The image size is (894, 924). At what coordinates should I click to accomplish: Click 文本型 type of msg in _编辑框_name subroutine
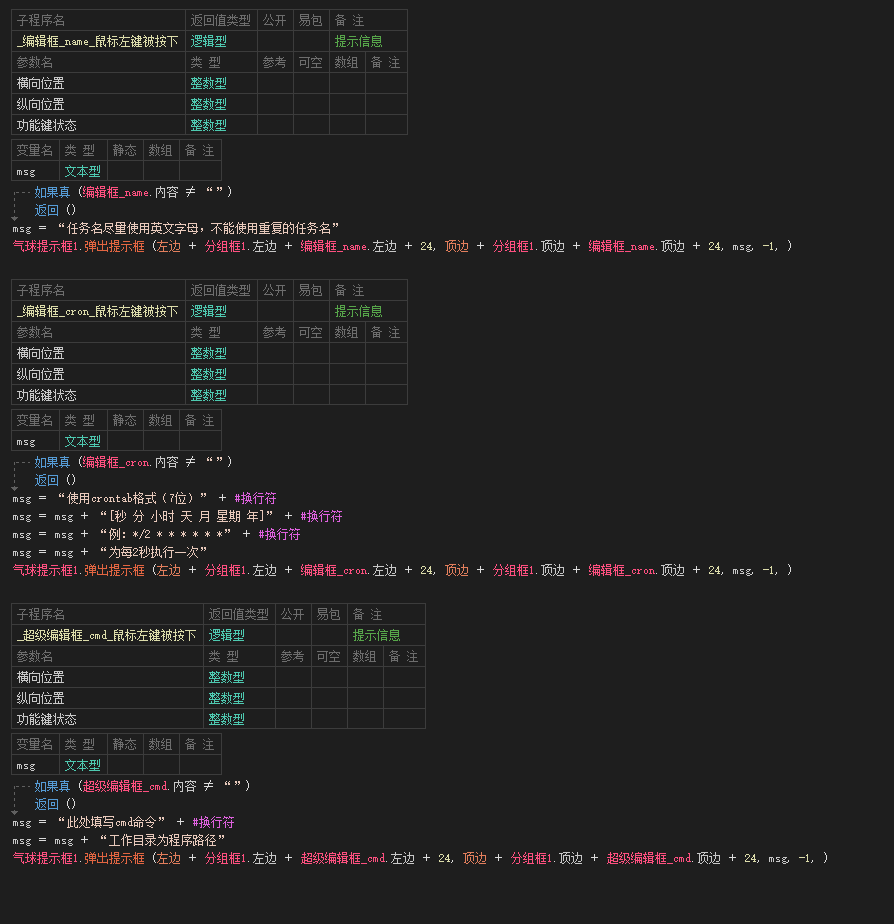click(83, 171)
